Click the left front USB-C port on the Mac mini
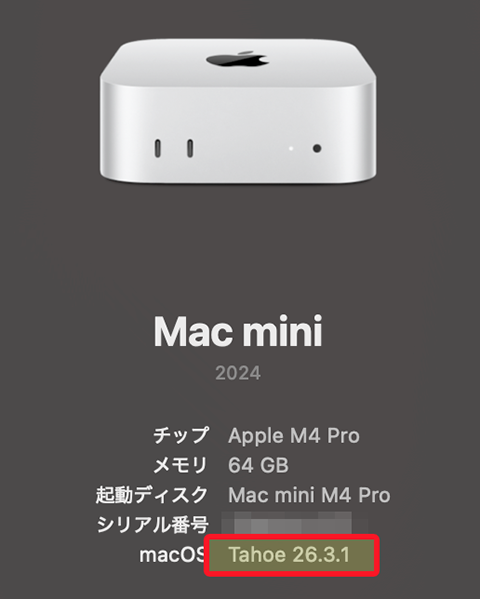The image size is (480, 599). 158,148
